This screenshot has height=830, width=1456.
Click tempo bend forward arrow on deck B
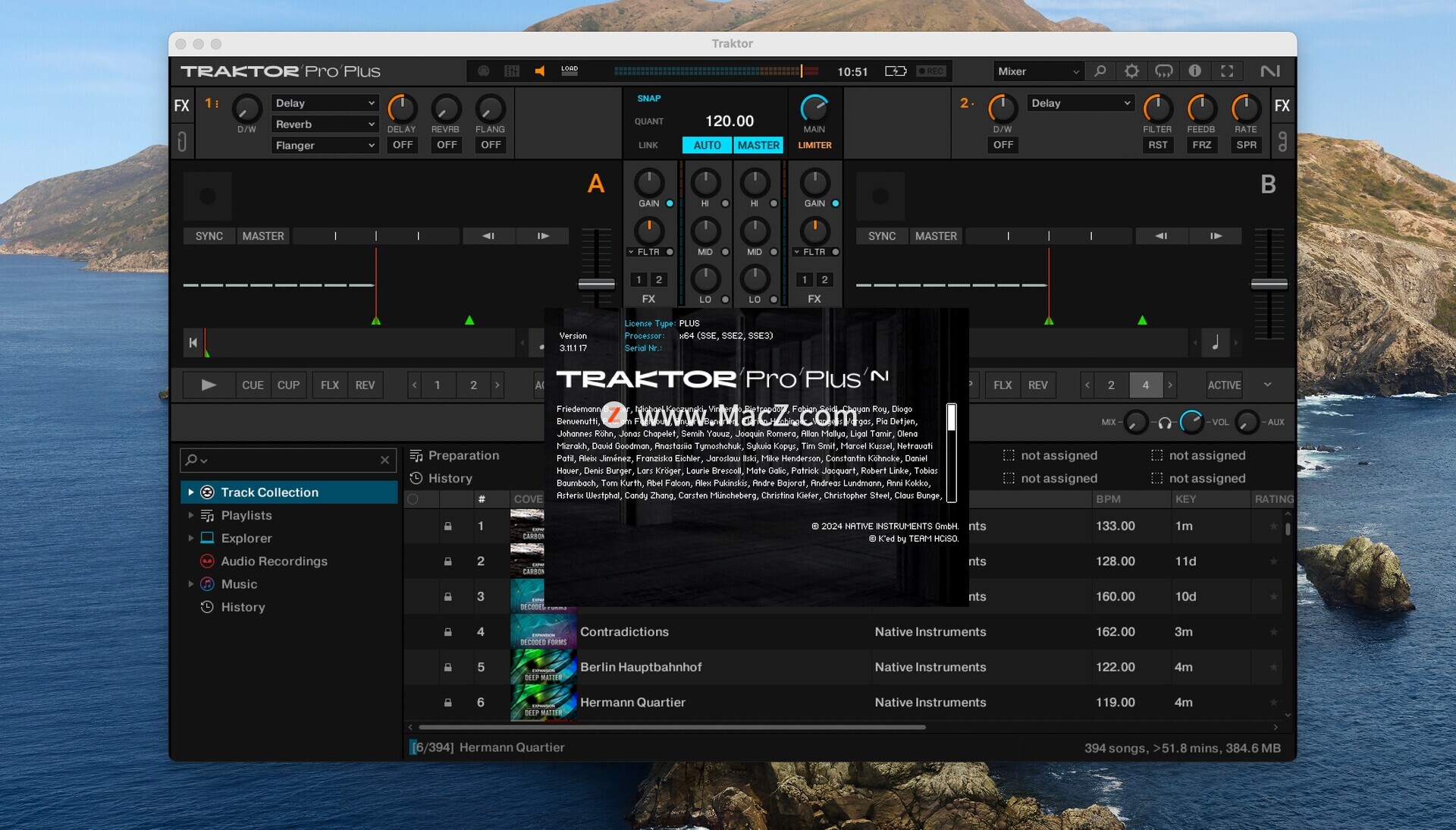1216,236
